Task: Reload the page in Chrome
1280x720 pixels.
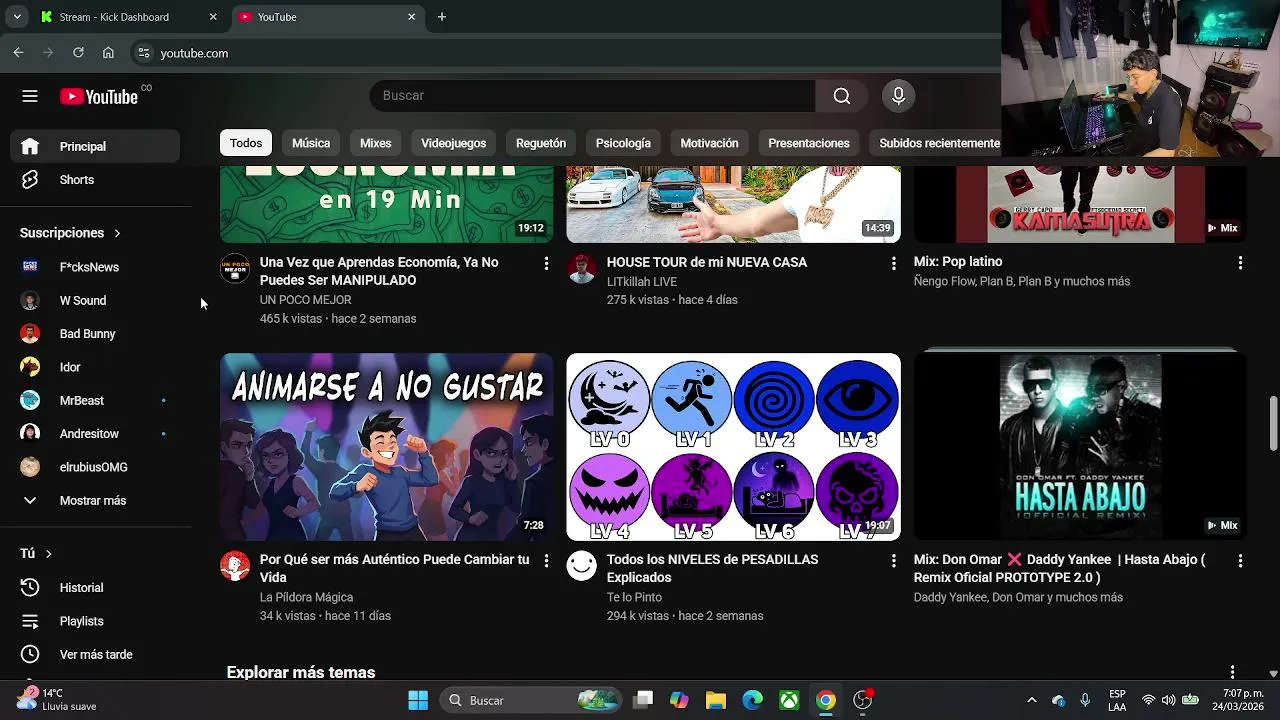Action: [78, 53]
